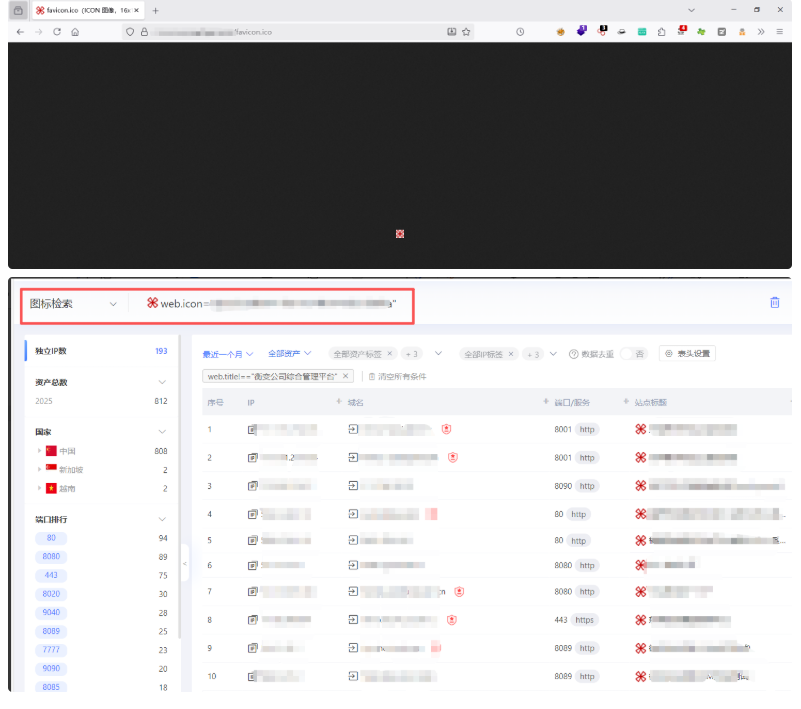Click the copy icon next to the first IP
Viewport: 801px width, 709px height.
coord(249,429)
